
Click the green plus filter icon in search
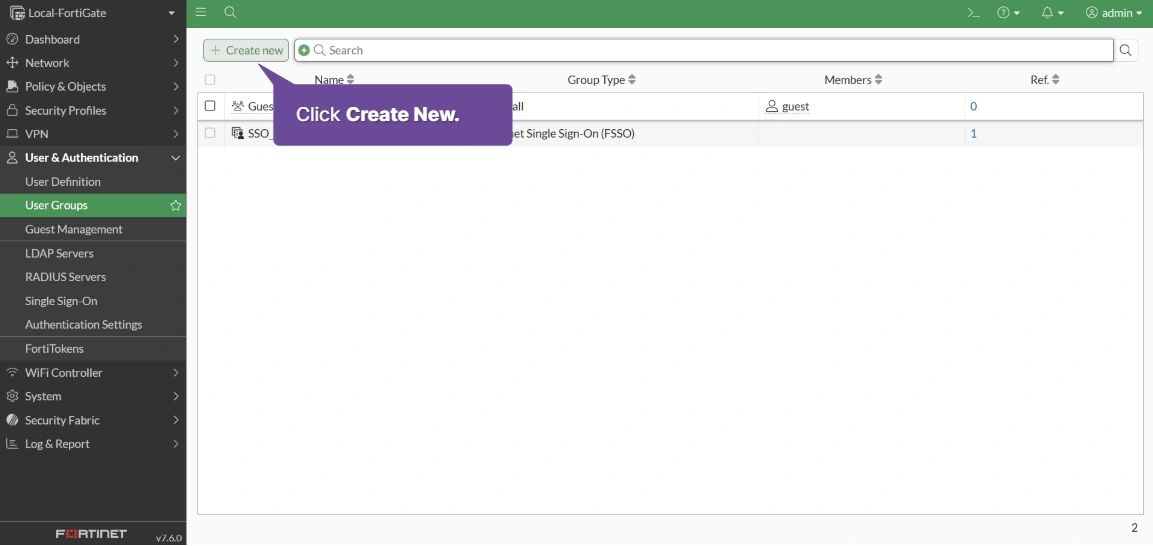click(304, 50)
